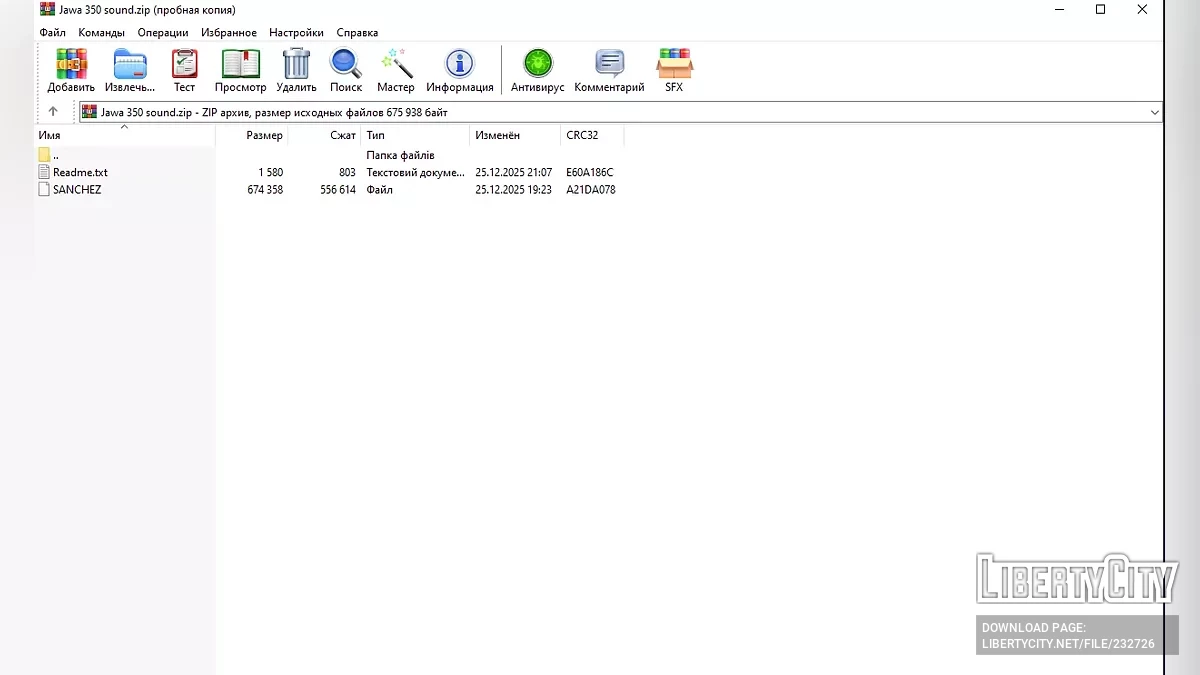Launch the Мастер (Wizard) tool
This screenshot has width=1200, height=675.
(396, 65)
